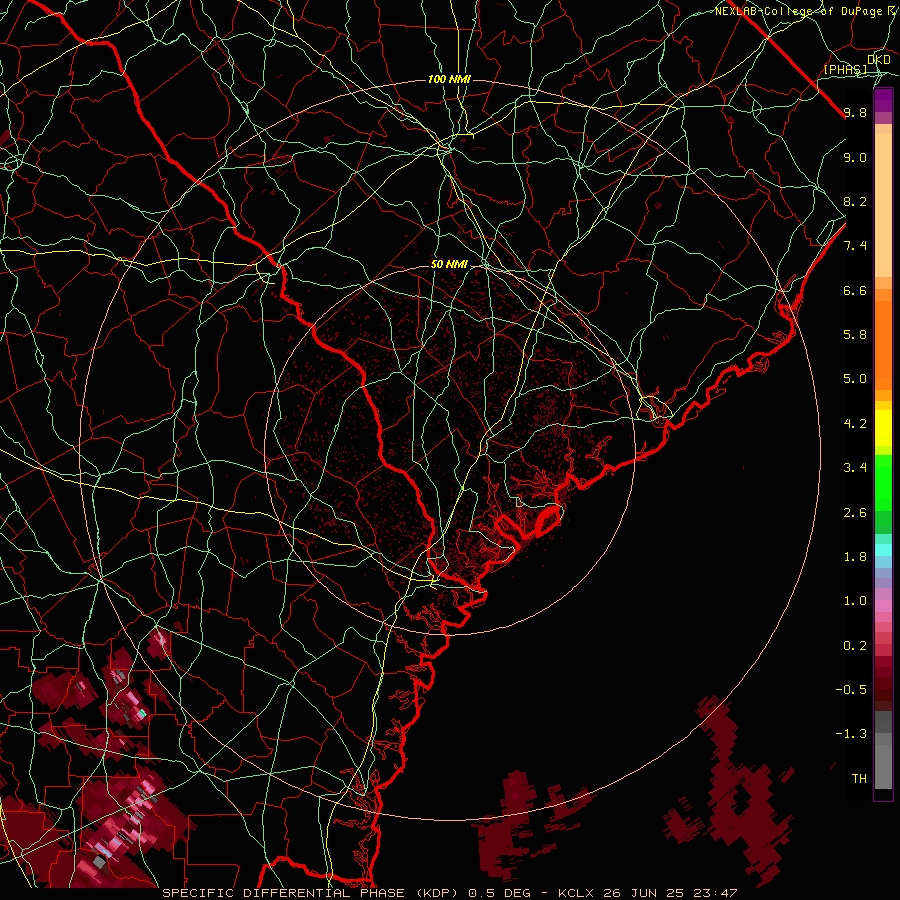This screenshot has width=900, height=900.
Task: Click the "7.4" value on color scale
Action: [x=855, y=246]
